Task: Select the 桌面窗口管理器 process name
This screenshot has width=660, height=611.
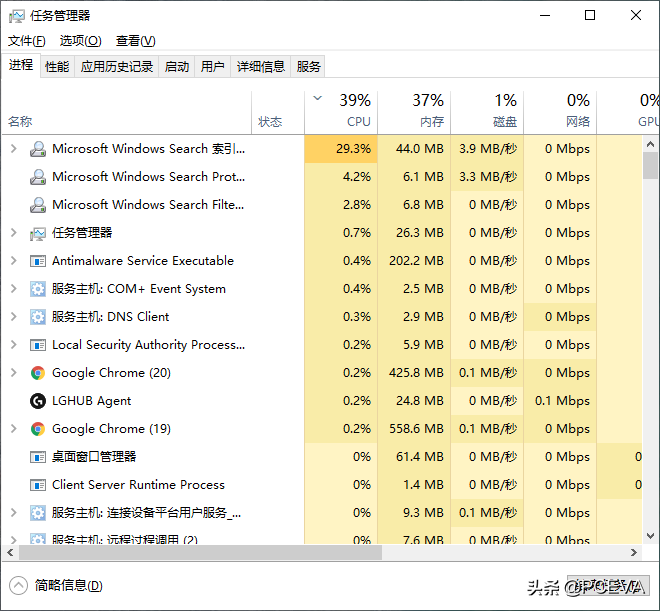Action: pos(94,457)
